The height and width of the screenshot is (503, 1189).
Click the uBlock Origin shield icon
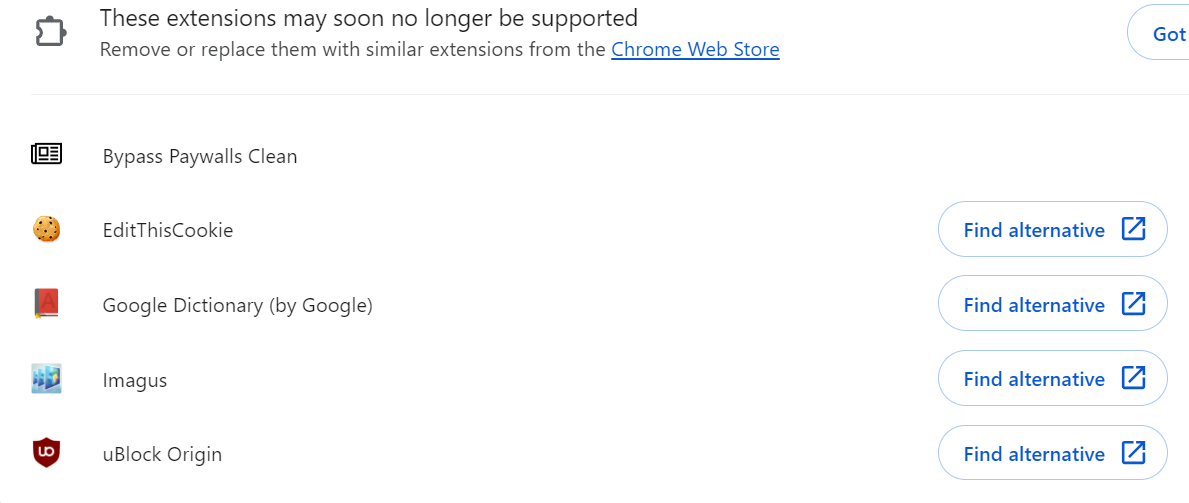point(47,453)
